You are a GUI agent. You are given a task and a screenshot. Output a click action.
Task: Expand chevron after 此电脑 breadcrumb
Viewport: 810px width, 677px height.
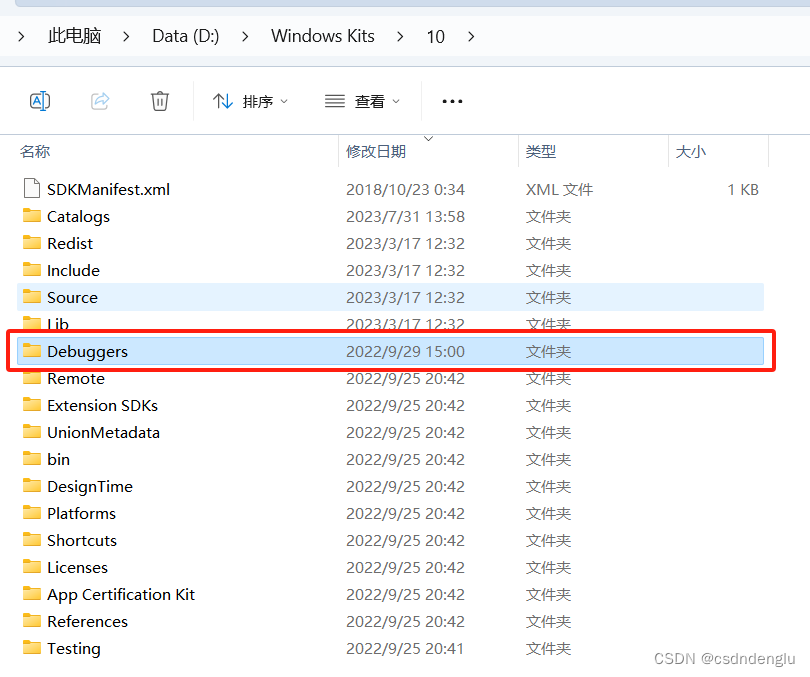[126, 37]
